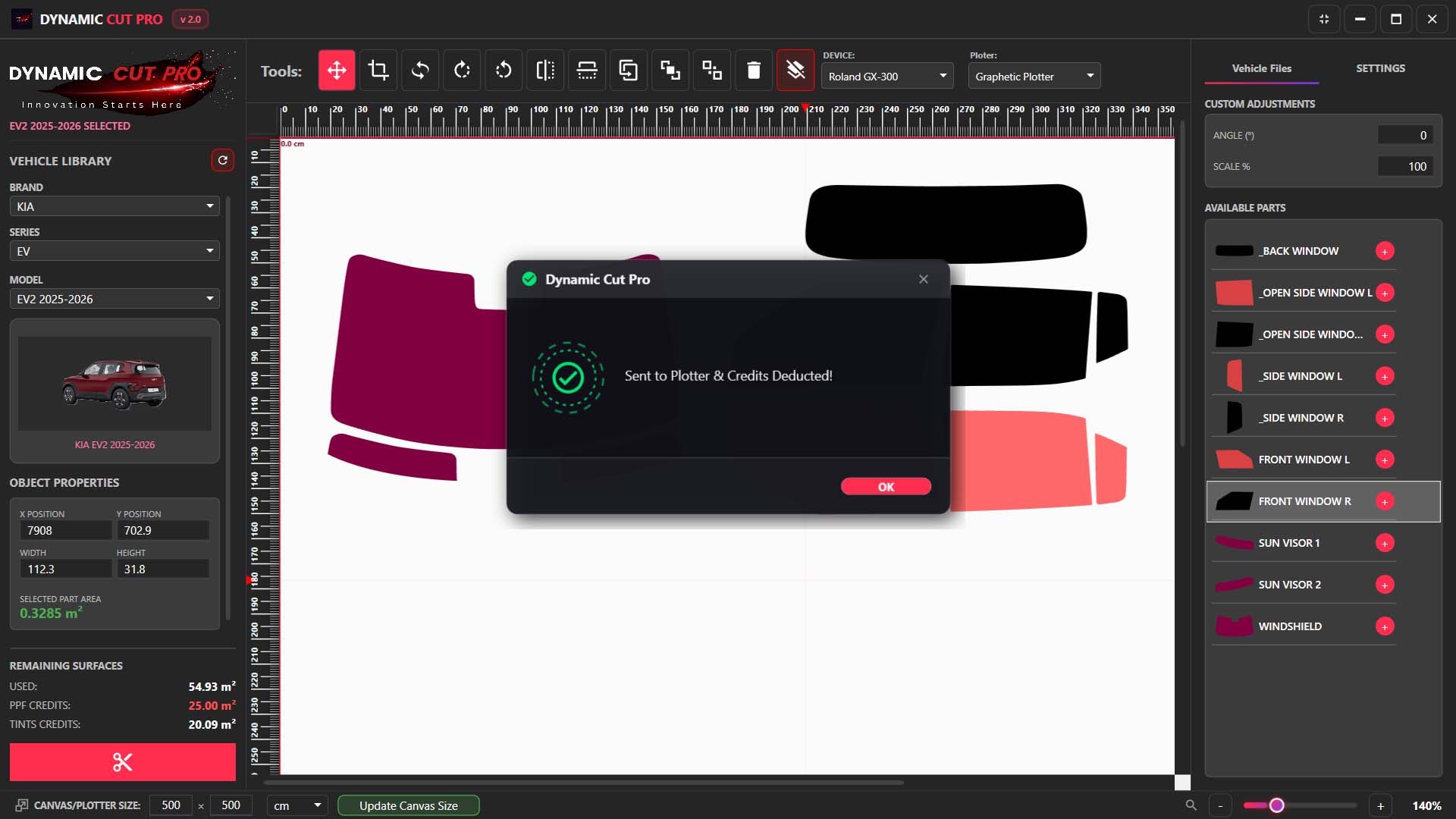Select the Crop tool icon
The image size is (1456, 819).
click(x=378, y=71)
